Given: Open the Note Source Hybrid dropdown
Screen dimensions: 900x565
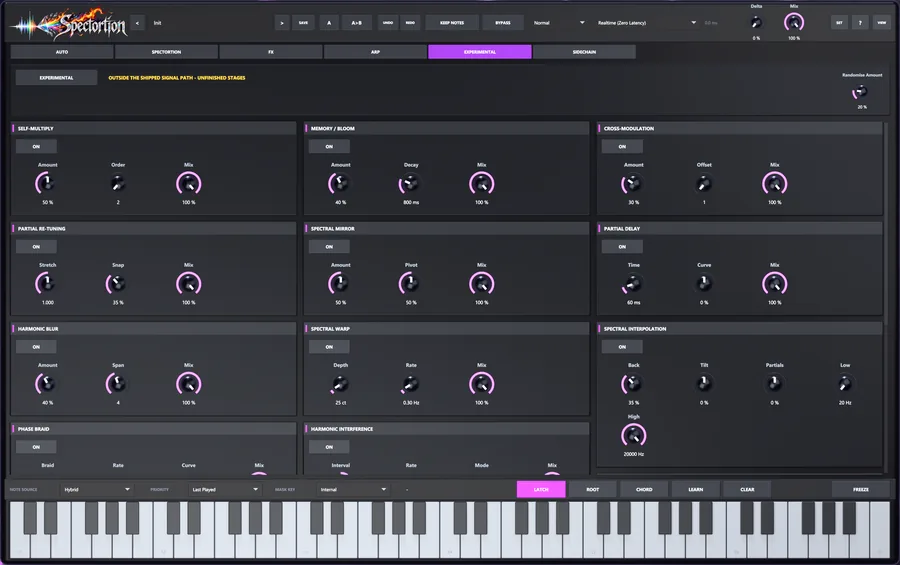Looking at the screenshot, I should click(x=96, y=489).
